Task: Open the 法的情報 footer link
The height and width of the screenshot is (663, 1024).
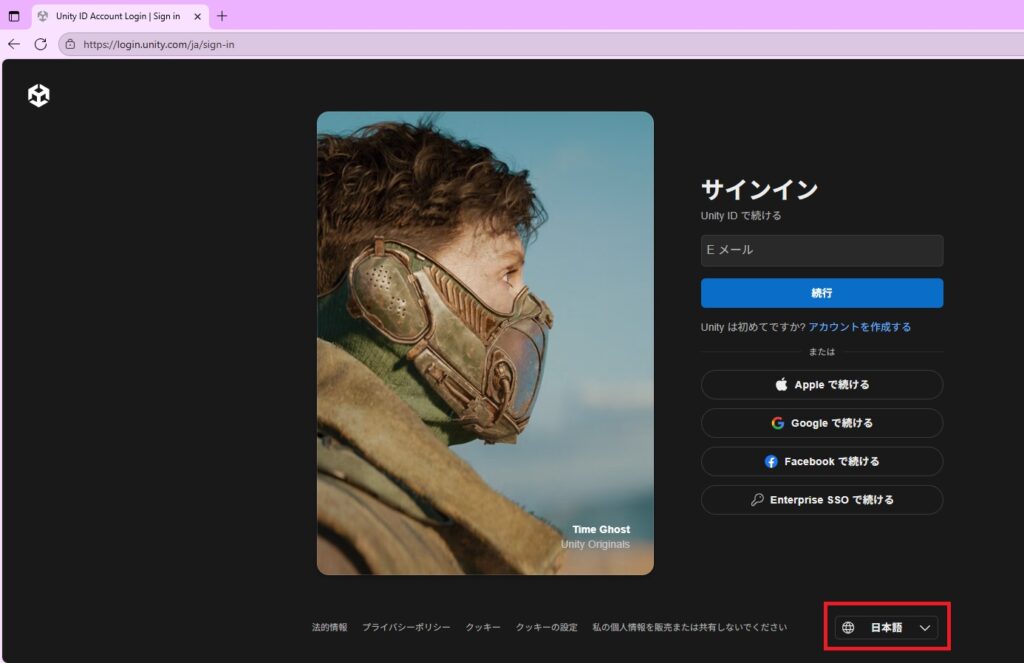Action: 330,627
